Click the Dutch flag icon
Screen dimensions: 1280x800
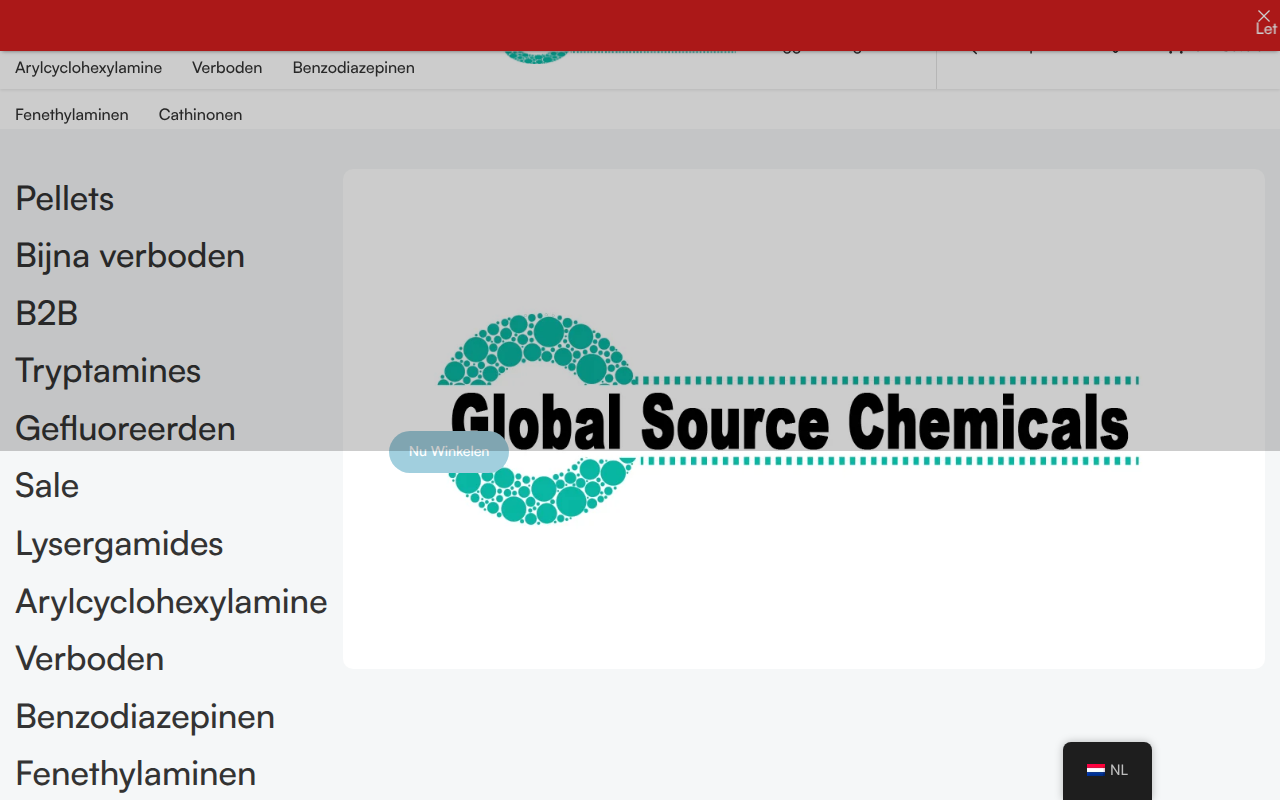point(1096,770)
